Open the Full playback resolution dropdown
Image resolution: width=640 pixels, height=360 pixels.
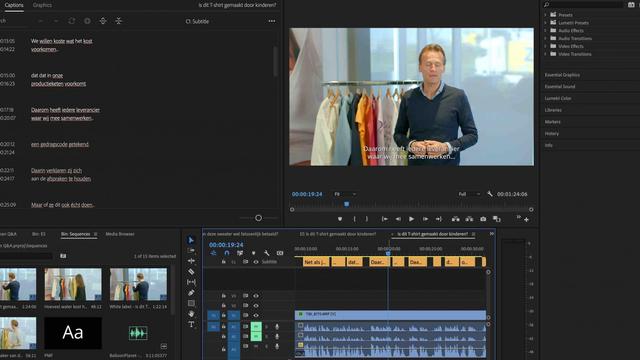tap(469, 194)
